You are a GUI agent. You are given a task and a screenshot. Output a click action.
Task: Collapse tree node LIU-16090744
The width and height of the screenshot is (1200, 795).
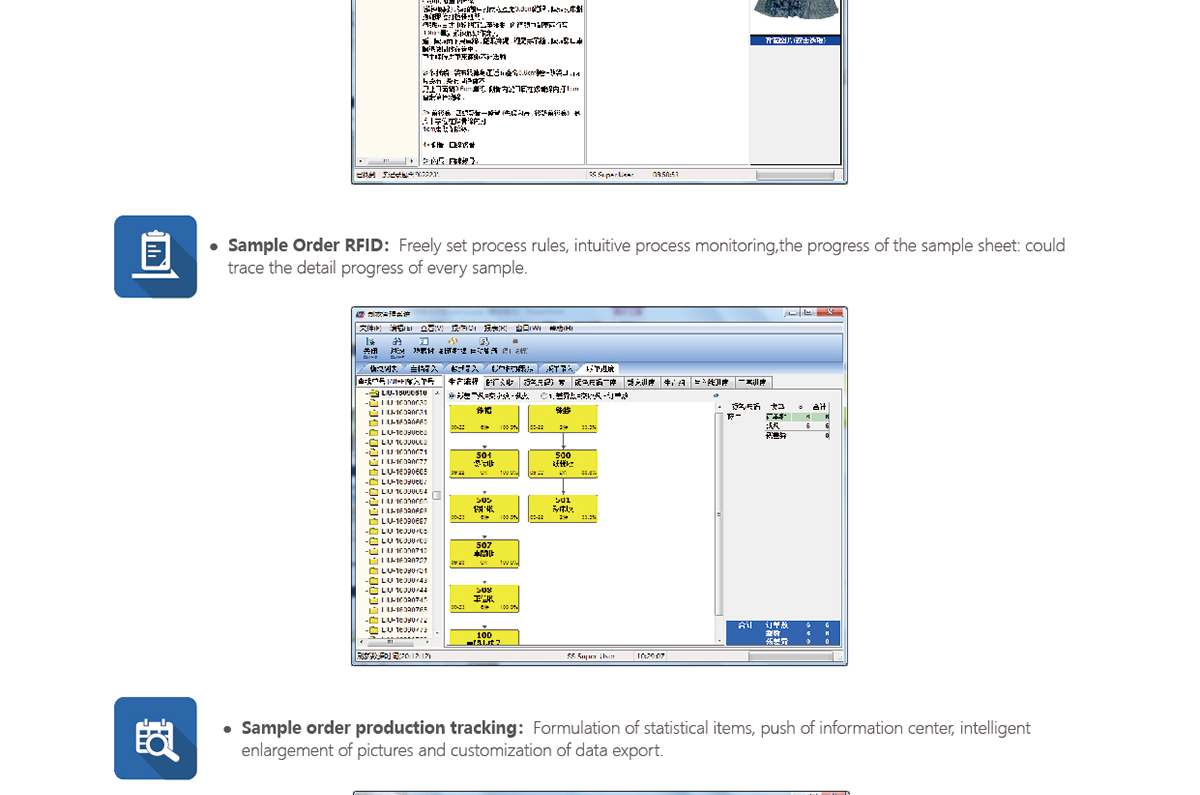coord(367,590)
